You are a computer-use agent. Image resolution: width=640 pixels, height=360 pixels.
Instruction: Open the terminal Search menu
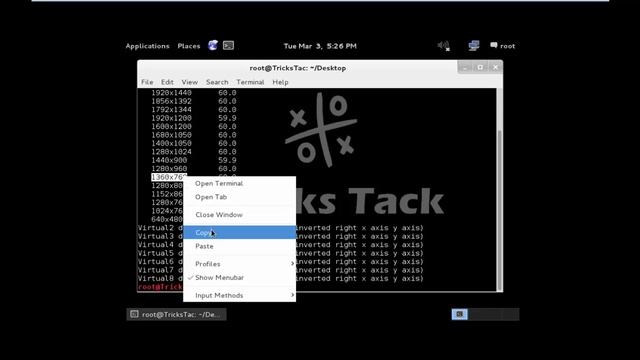click(x=217, y=82)
